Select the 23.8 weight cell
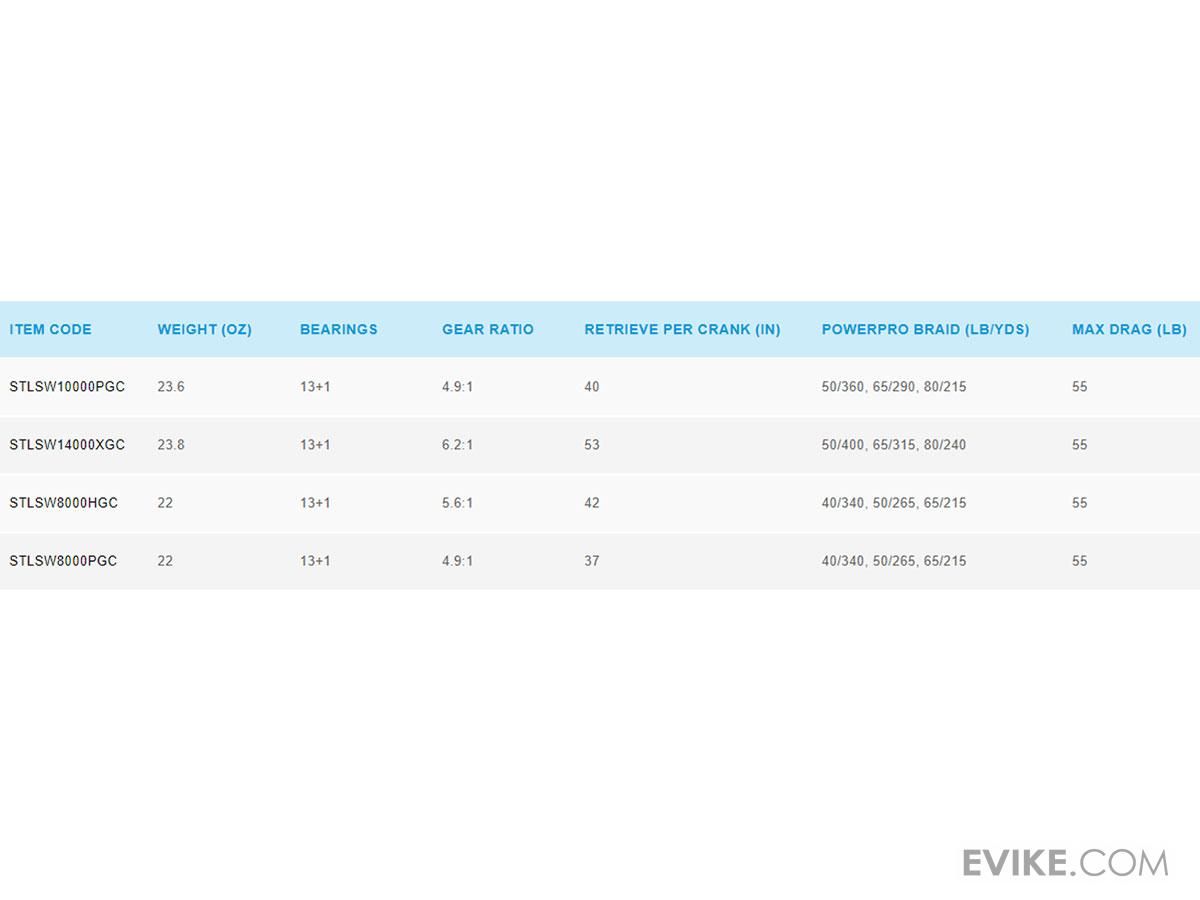The height and width of the screenshot is (900, 1200). click(171, 444)
